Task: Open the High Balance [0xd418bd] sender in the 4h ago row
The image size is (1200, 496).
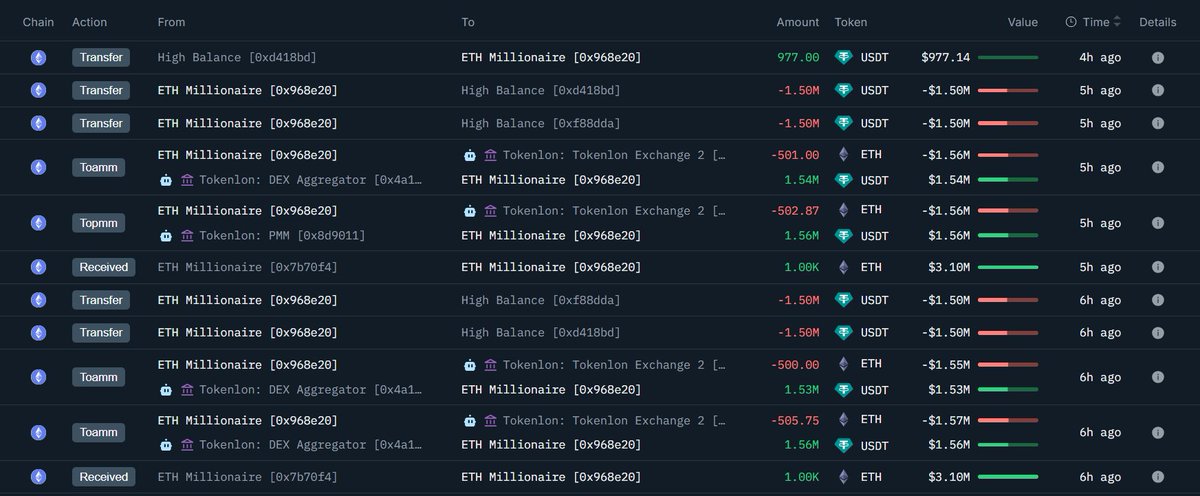Action: 237,58
